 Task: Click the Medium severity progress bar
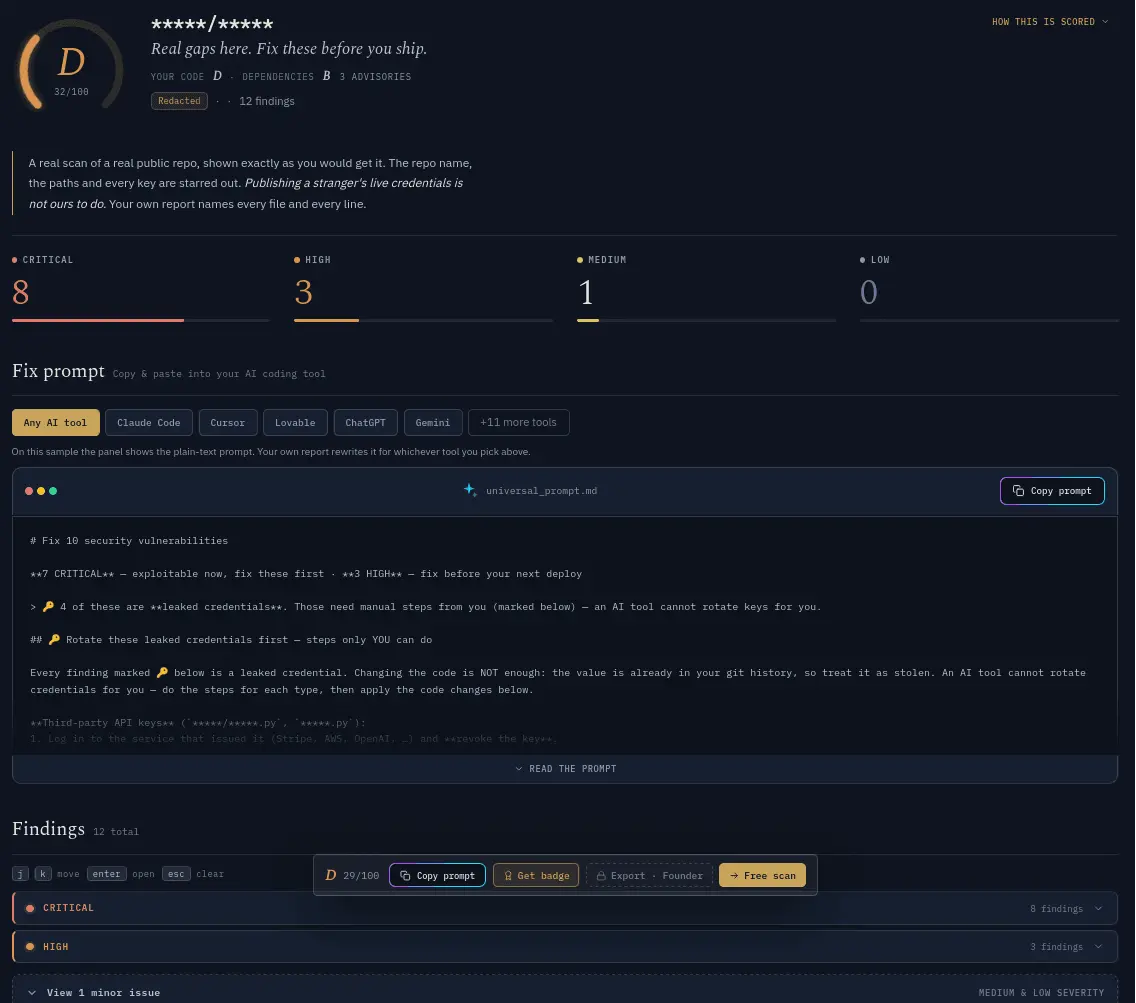[706, 320]
